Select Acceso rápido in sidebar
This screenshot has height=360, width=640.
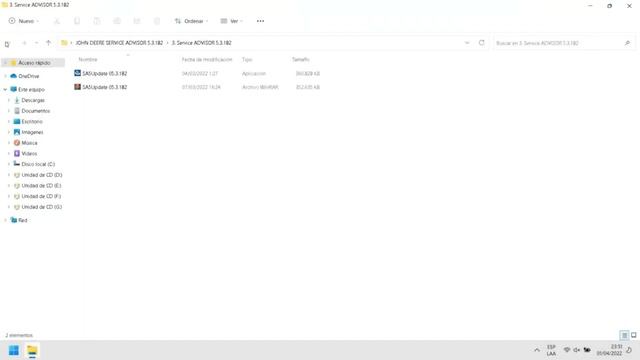pos(33,63)
